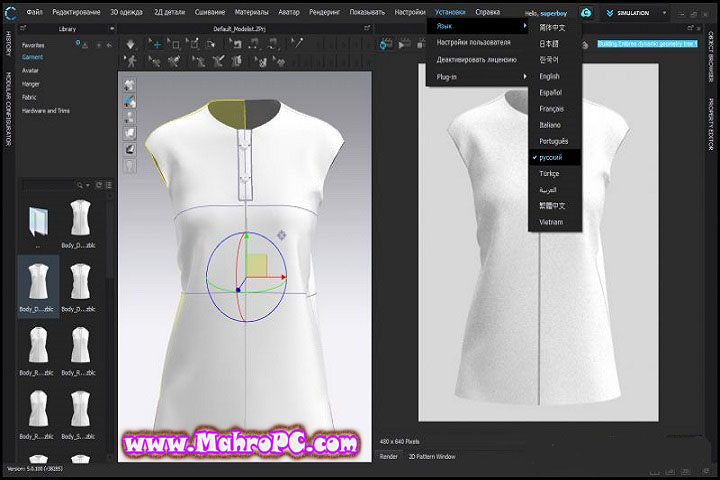Select Français language option
Screen dimensions: 720x480
(551, 109)
